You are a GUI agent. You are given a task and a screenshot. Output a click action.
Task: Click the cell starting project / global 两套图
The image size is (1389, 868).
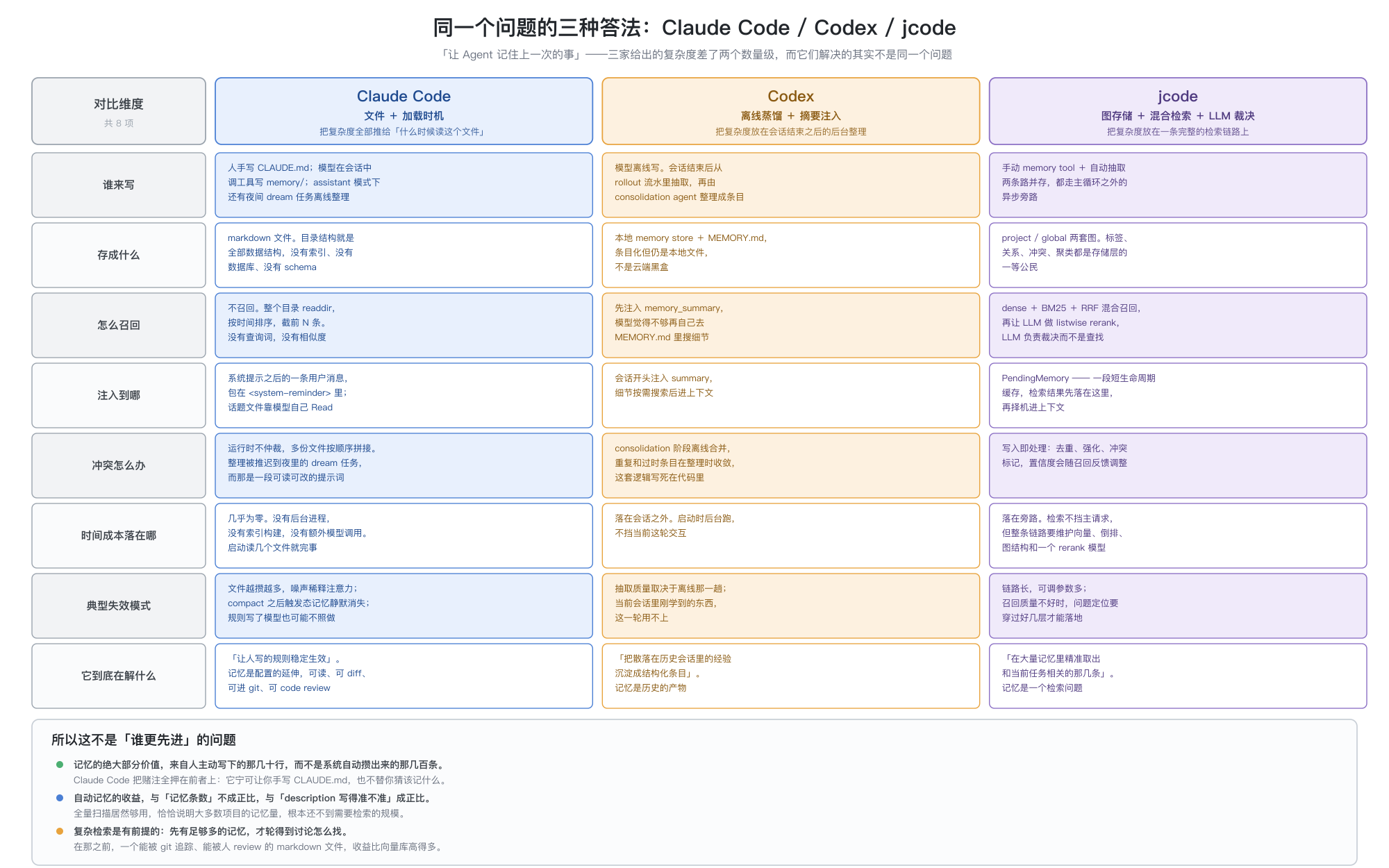(x=1178, y=255)
